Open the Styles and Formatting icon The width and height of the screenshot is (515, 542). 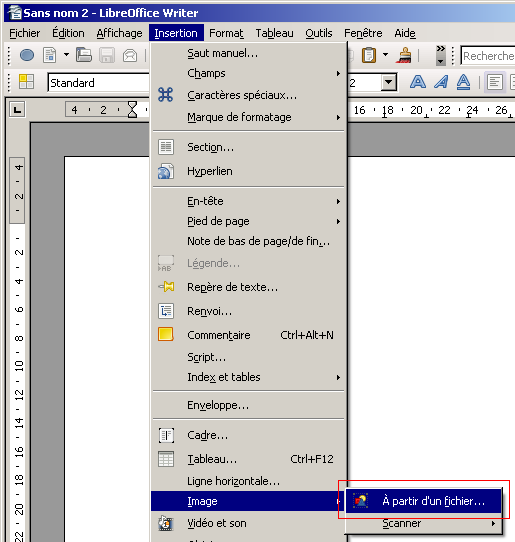point(26,82)
